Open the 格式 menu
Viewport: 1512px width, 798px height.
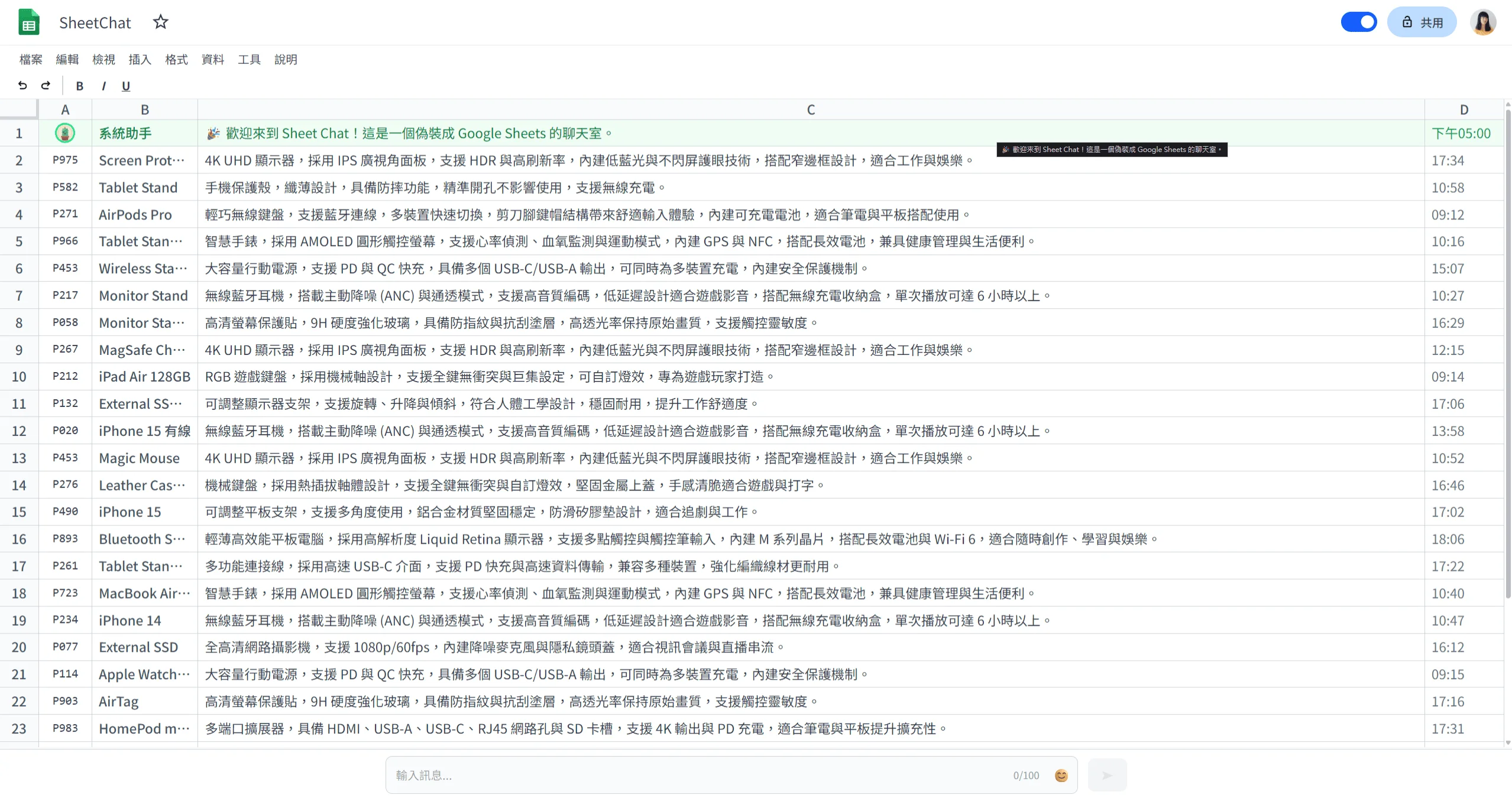[x=176, y=59]
